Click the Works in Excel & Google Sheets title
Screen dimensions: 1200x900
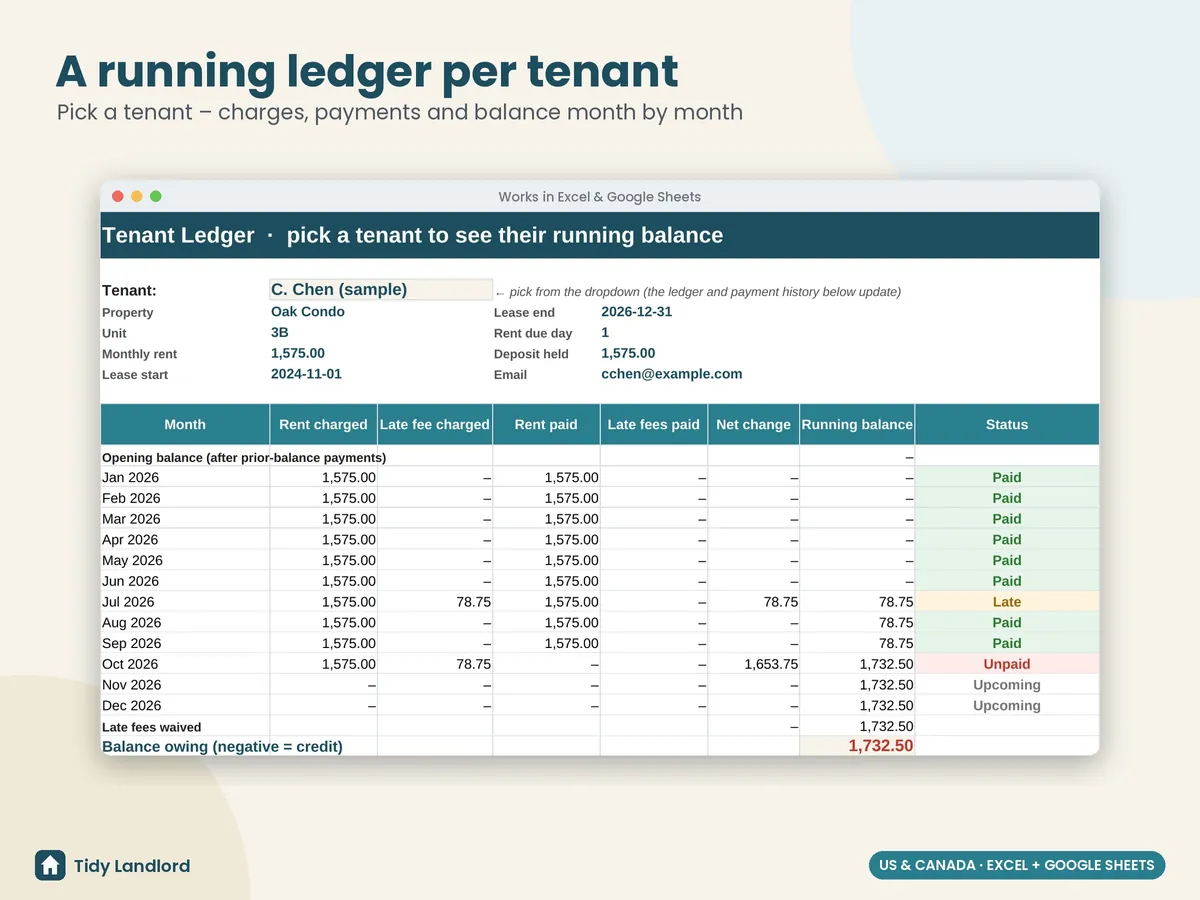[x=600, y=197]
